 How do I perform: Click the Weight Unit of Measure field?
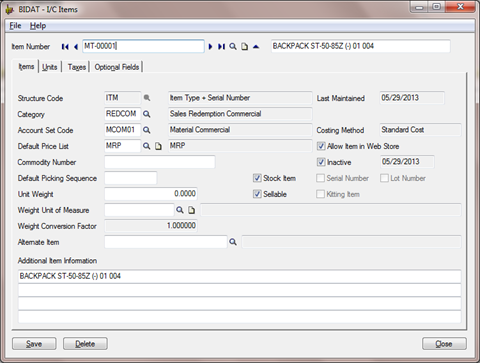coord(139,210)
